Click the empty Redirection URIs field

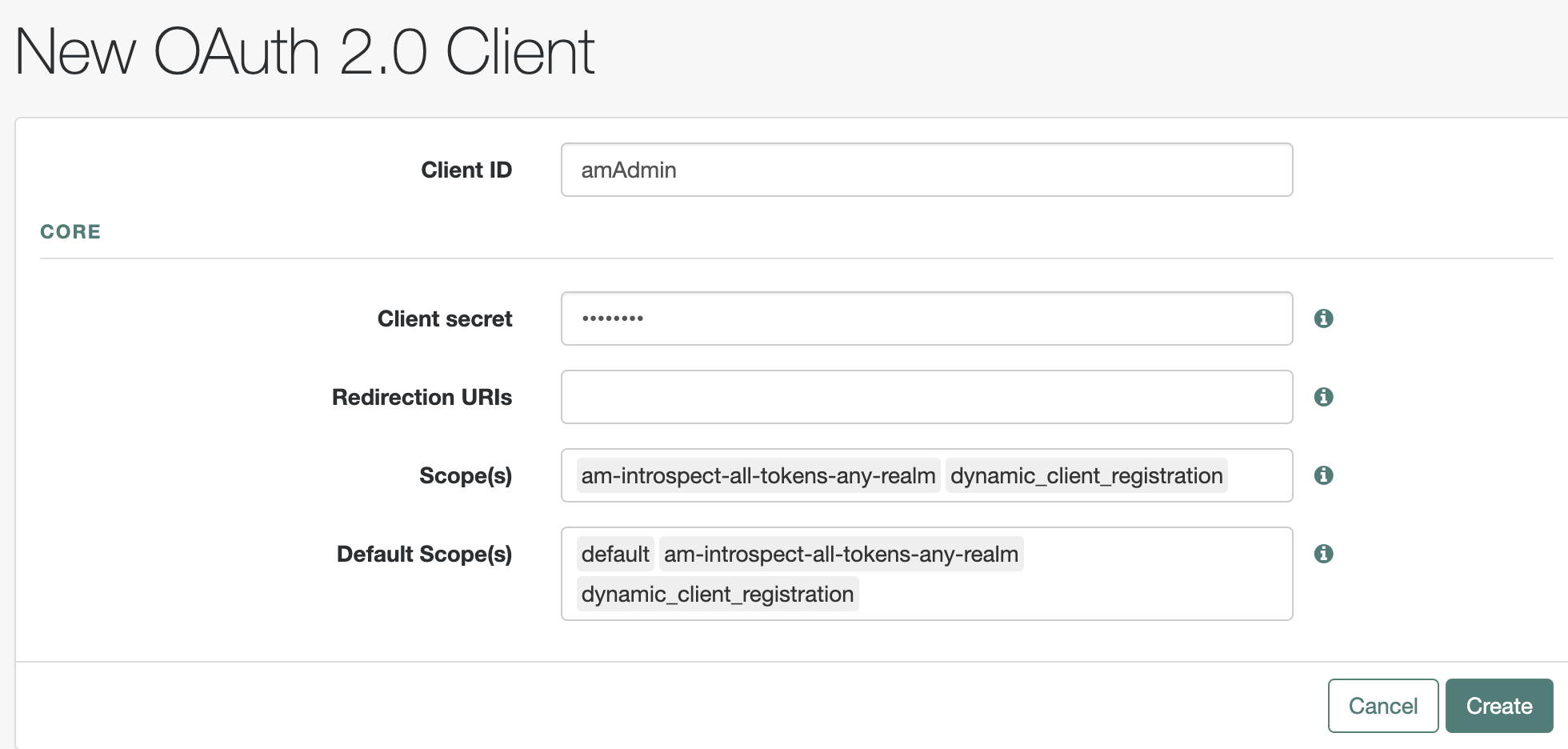click(x=926, y=397)
